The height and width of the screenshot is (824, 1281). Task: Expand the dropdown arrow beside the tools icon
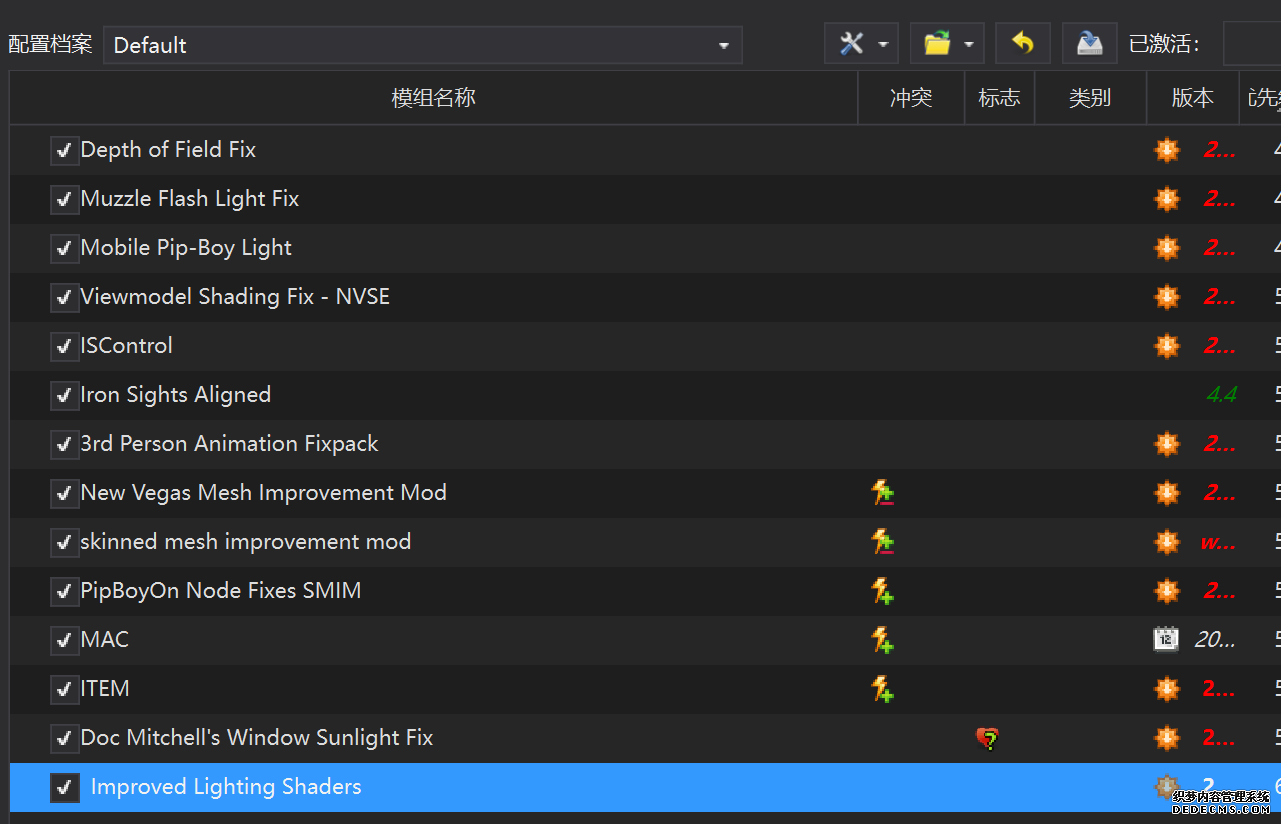pos(883,45)
